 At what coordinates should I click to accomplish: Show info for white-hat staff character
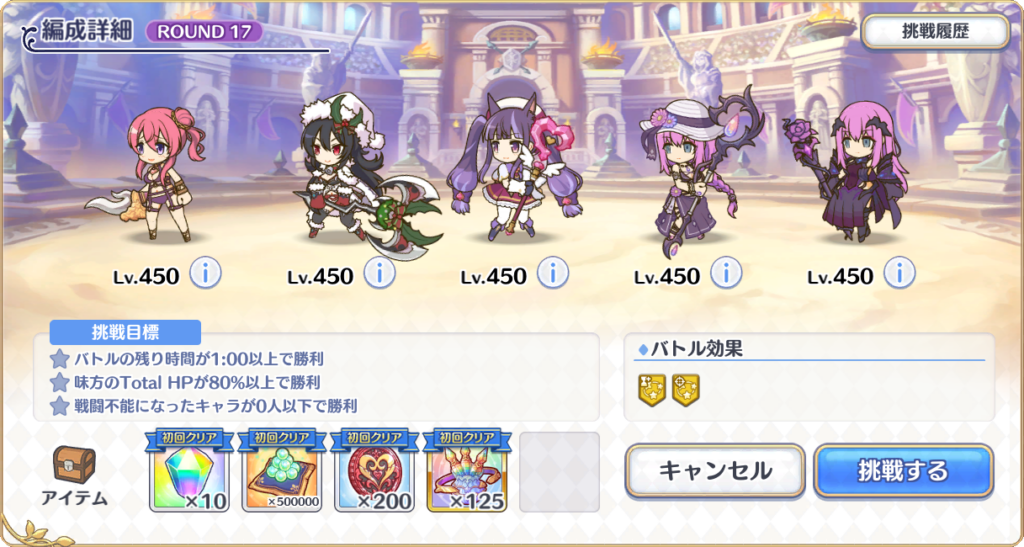[726, 274]
